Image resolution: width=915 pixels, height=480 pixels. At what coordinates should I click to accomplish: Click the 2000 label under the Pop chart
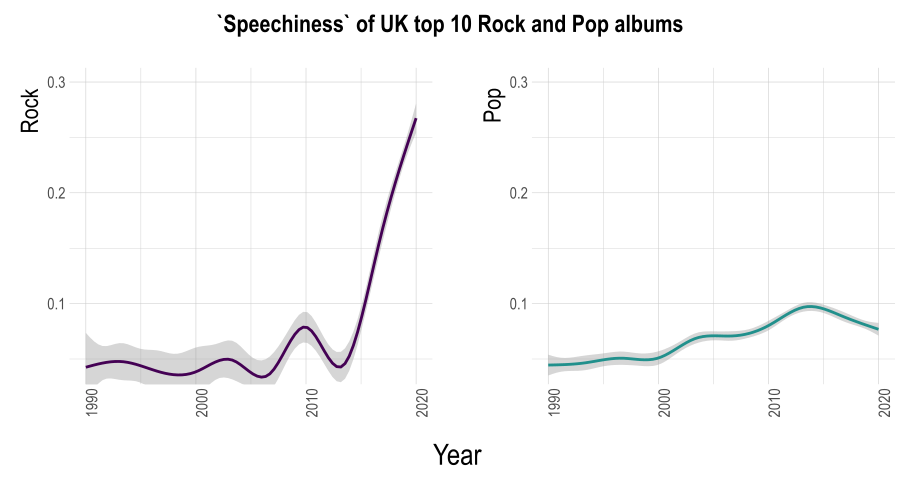[665, 405]
